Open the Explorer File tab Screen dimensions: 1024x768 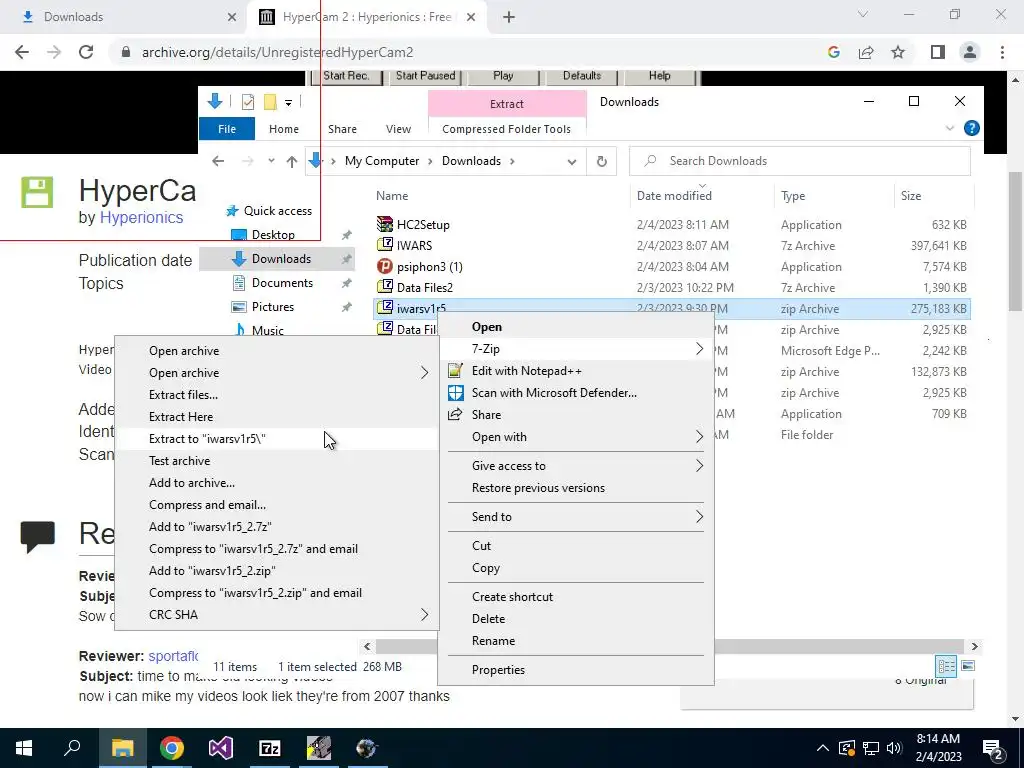(227, 129)
